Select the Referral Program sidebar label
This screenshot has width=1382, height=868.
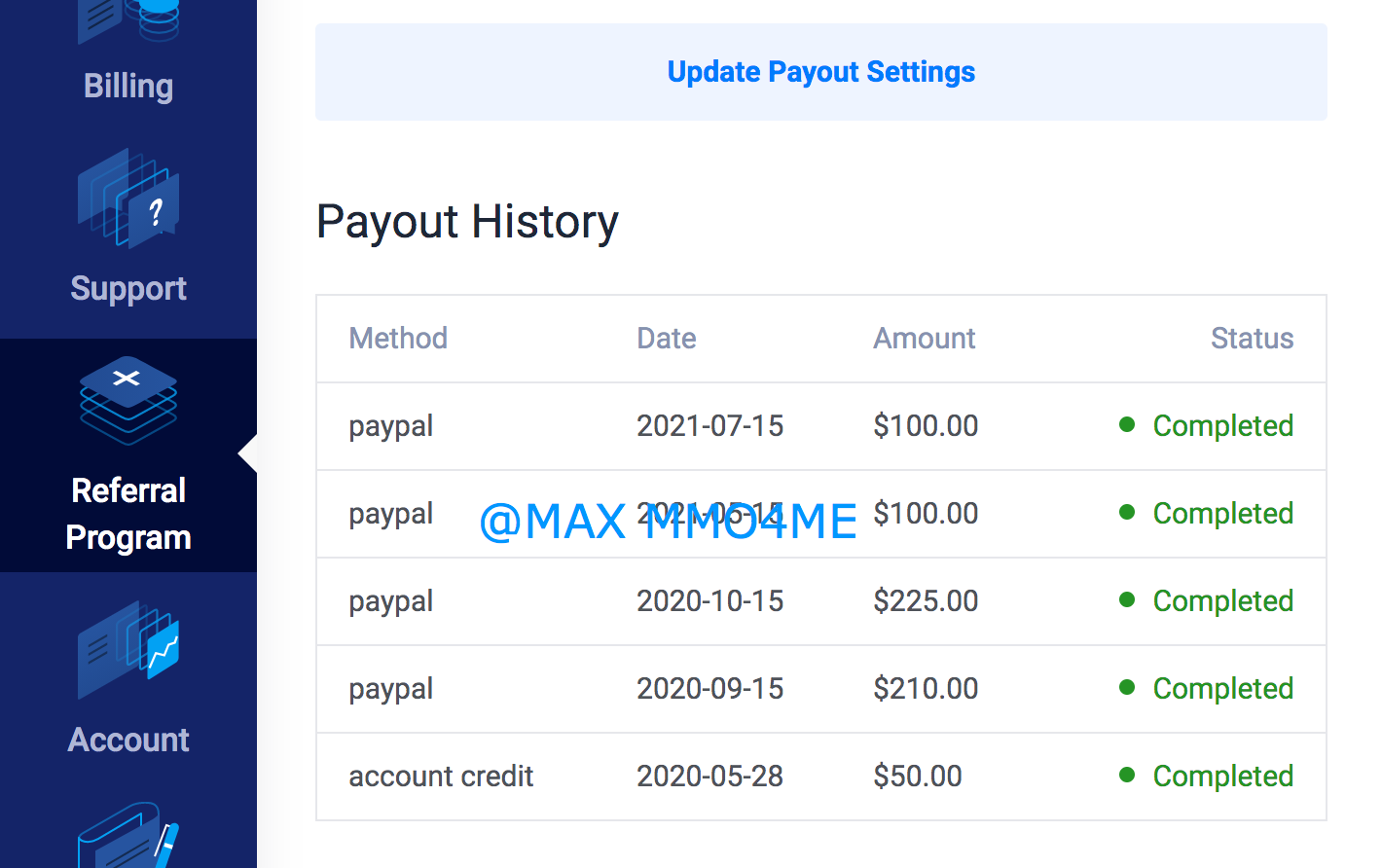pyautogui.click(x=128, y=514)
